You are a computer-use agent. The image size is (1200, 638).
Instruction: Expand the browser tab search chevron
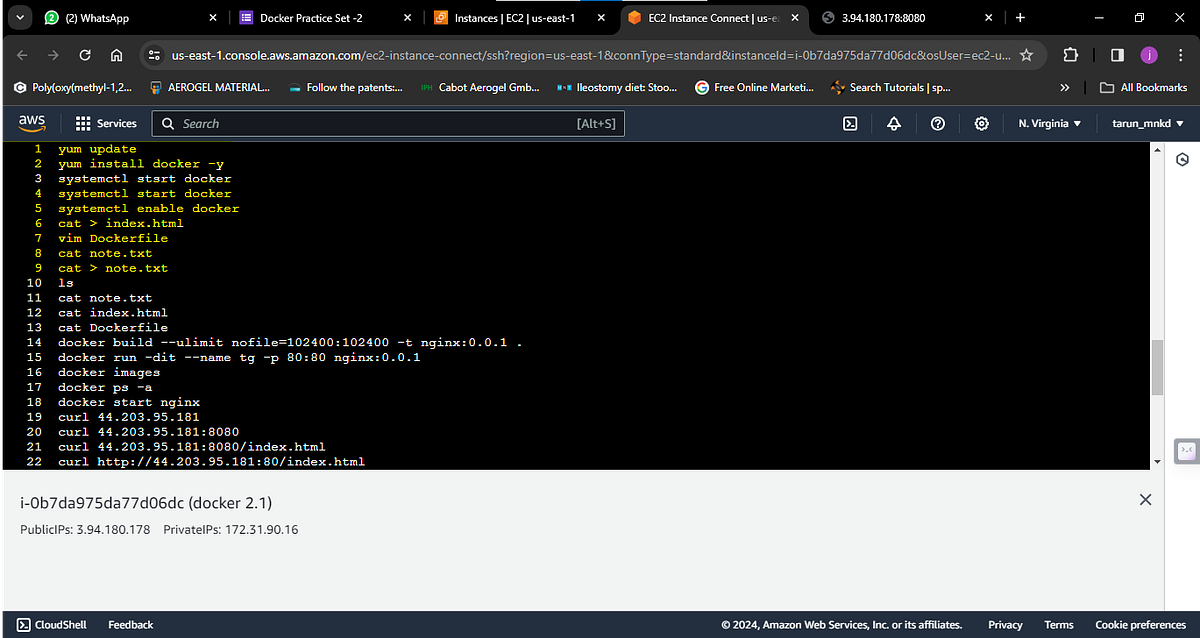18,16
